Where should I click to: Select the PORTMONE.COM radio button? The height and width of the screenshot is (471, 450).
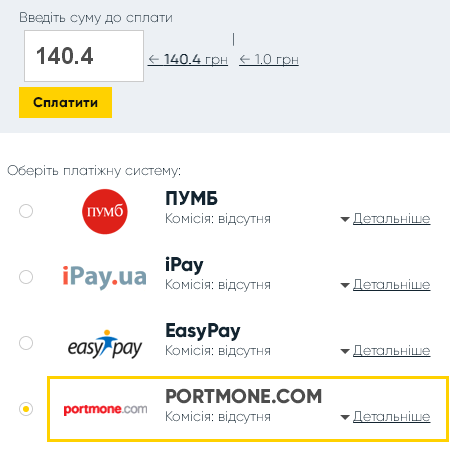[x=26, y=409]
